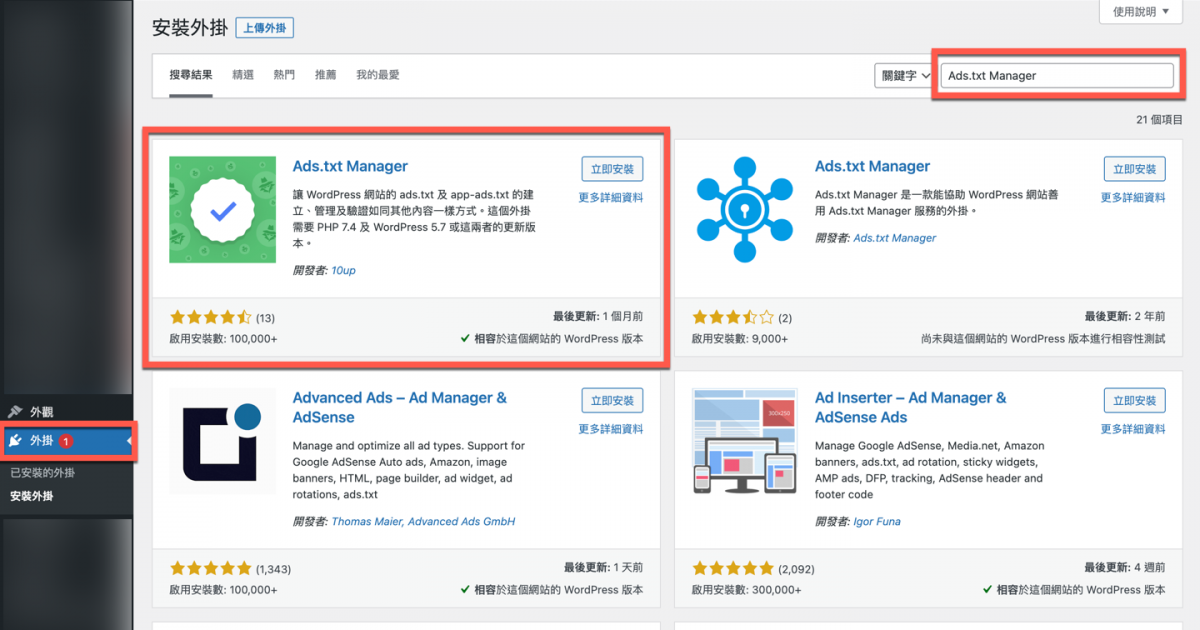The image size is (1200, 630).
Task: Install the 10up Ads.txt Manager plugin
Action: click(x=612, y=169)
